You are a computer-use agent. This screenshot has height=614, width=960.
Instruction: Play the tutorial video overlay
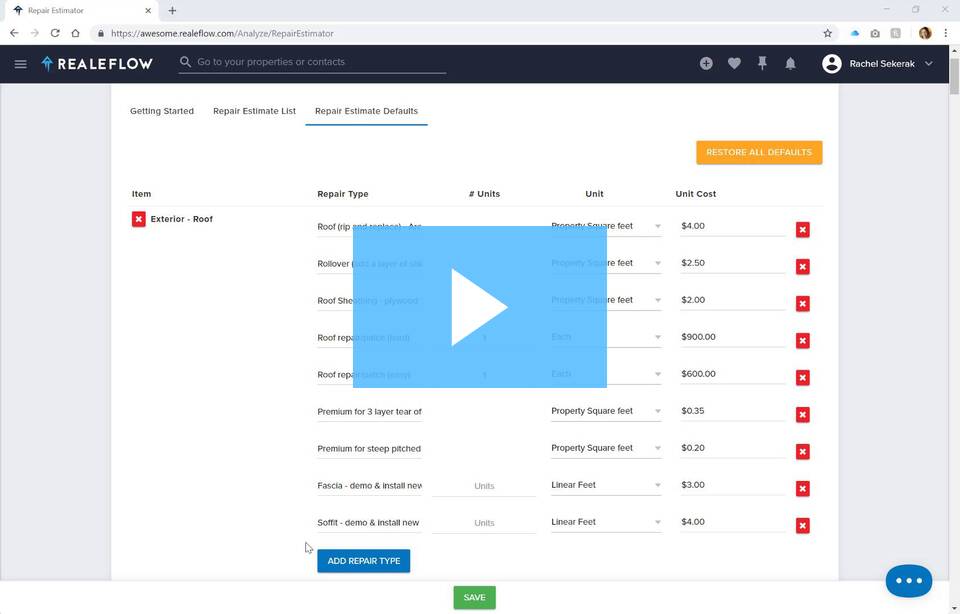480,307
